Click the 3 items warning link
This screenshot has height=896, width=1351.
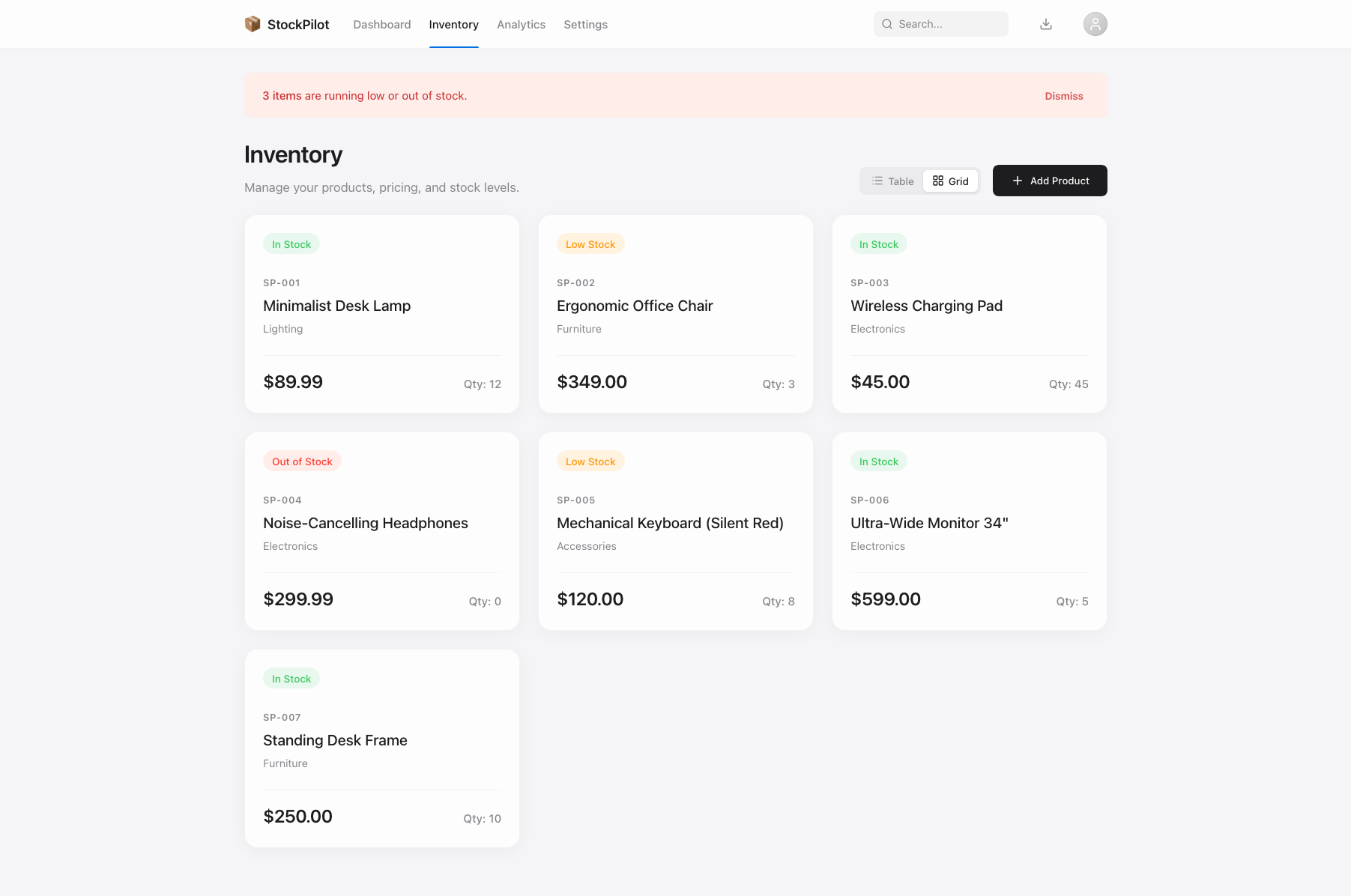click(x=282, y=95)
